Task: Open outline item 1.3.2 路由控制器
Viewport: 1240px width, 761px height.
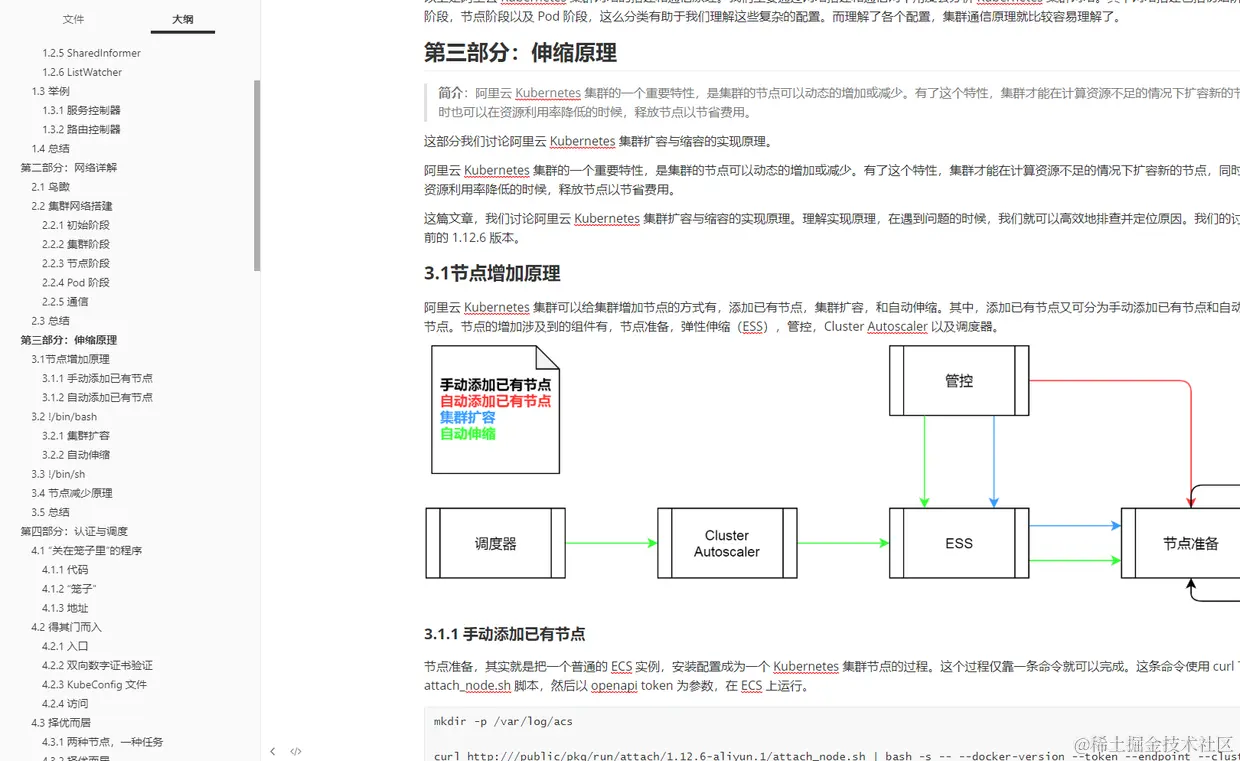Action: click(81, 129)
